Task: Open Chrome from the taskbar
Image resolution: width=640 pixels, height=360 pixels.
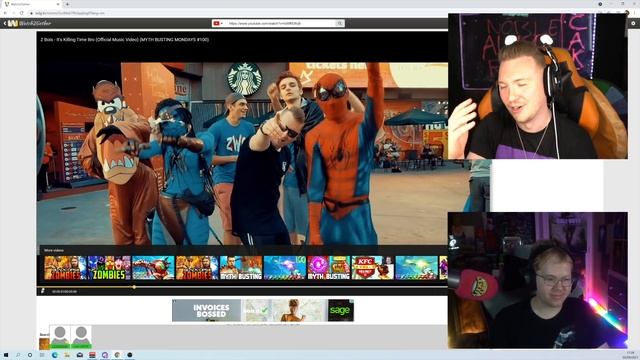Action: [x=117, y=355]
